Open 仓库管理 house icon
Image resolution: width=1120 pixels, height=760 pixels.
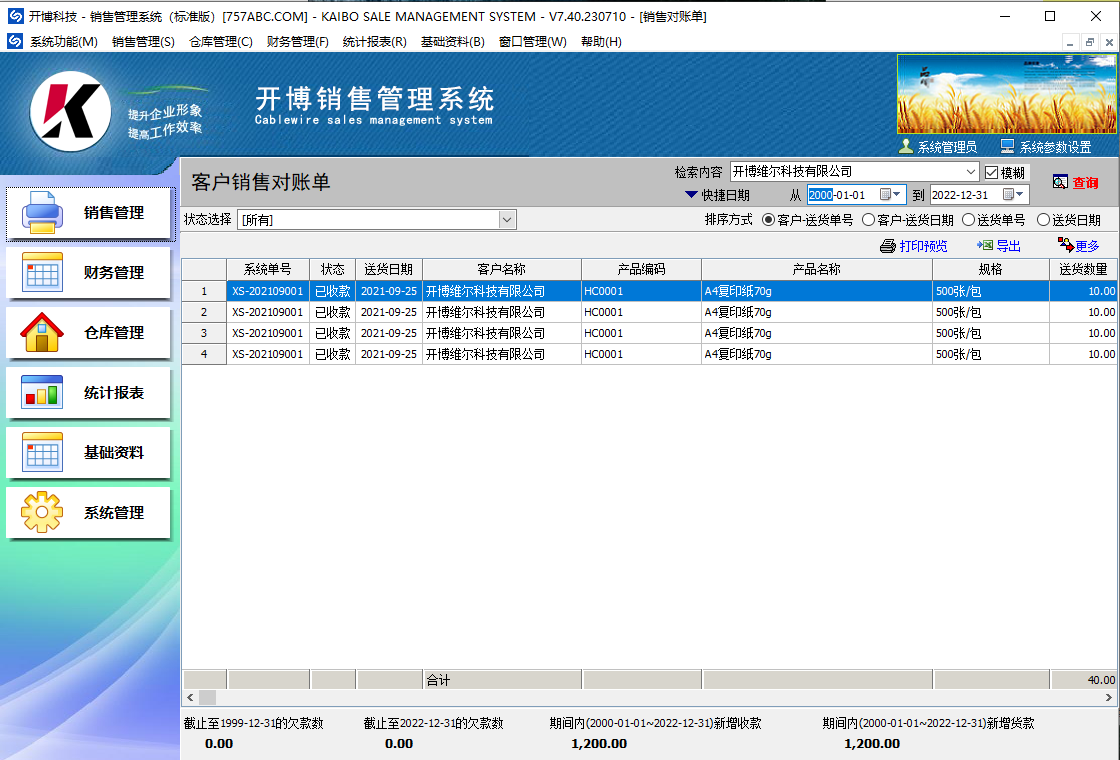pos(42,332)
